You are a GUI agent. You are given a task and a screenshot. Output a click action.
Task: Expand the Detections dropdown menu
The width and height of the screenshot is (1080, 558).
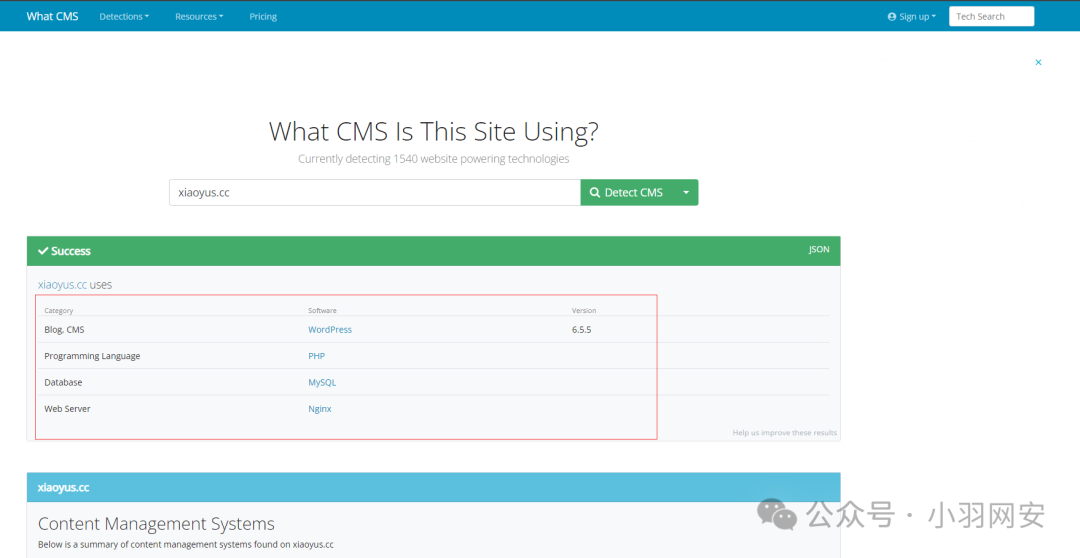click(x=124, y=17)
